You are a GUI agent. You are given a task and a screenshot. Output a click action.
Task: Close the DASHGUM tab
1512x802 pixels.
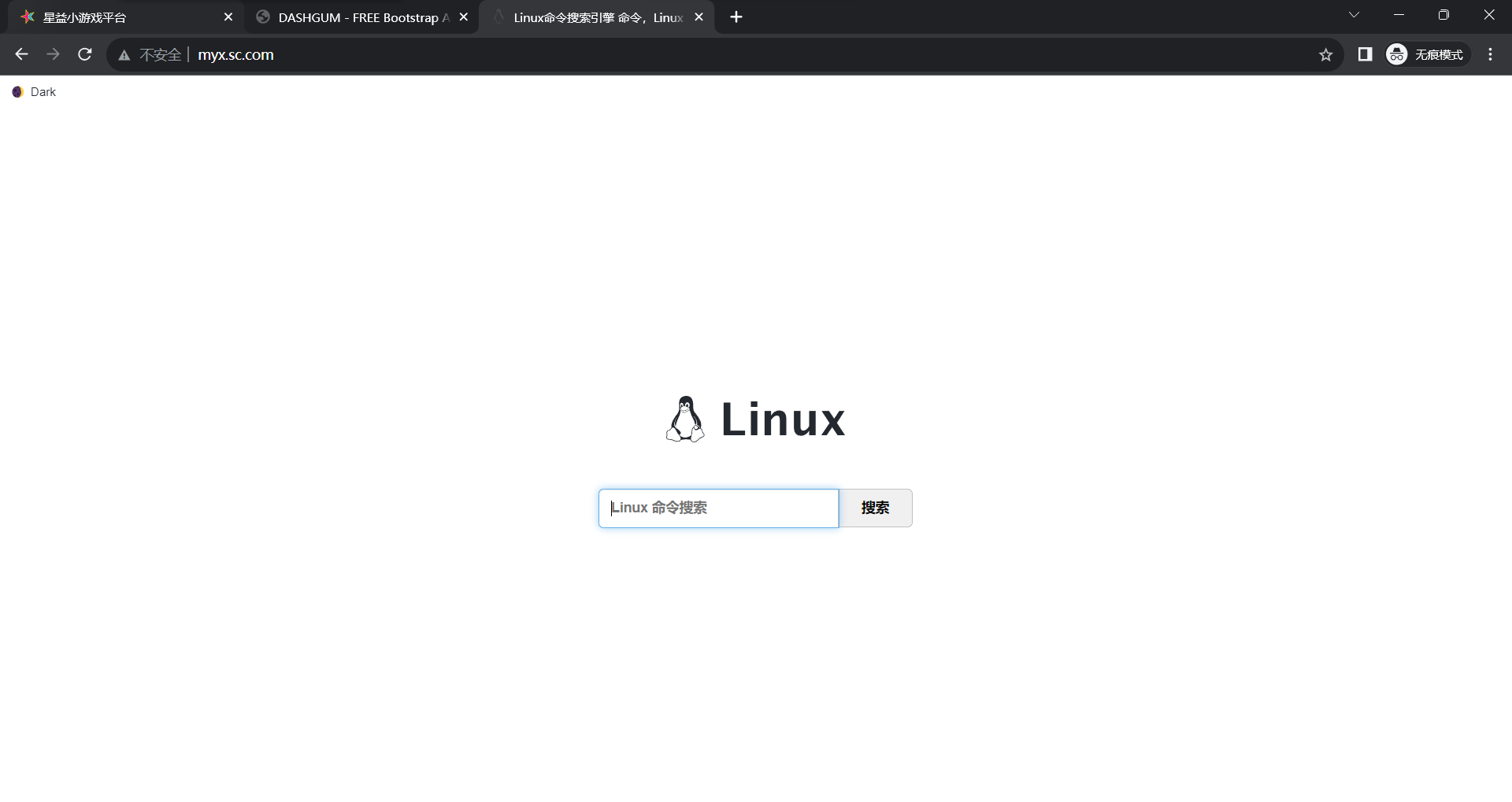click(x=463, y=17)
